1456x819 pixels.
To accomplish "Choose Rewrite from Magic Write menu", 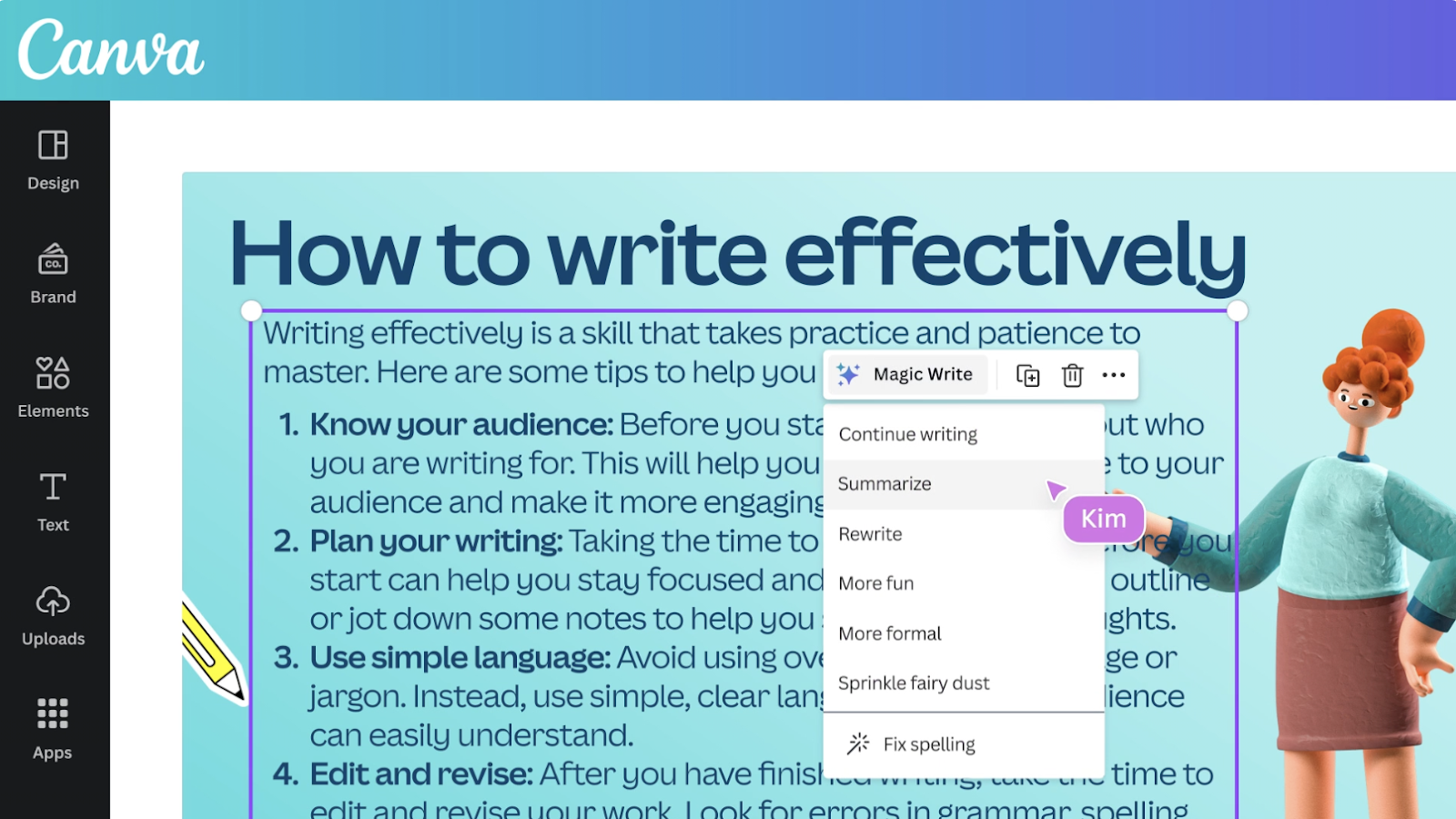I will (964, 534).
